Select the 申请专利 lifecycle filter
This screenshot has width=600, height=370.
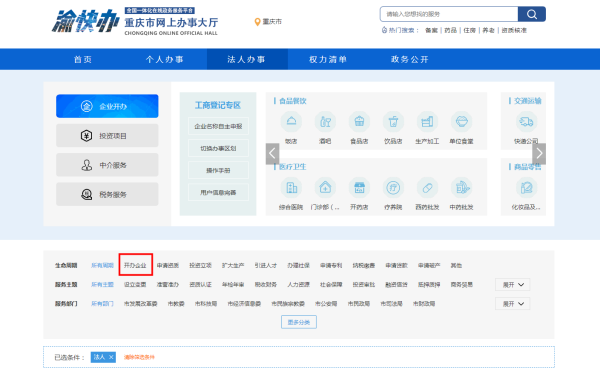331,265
